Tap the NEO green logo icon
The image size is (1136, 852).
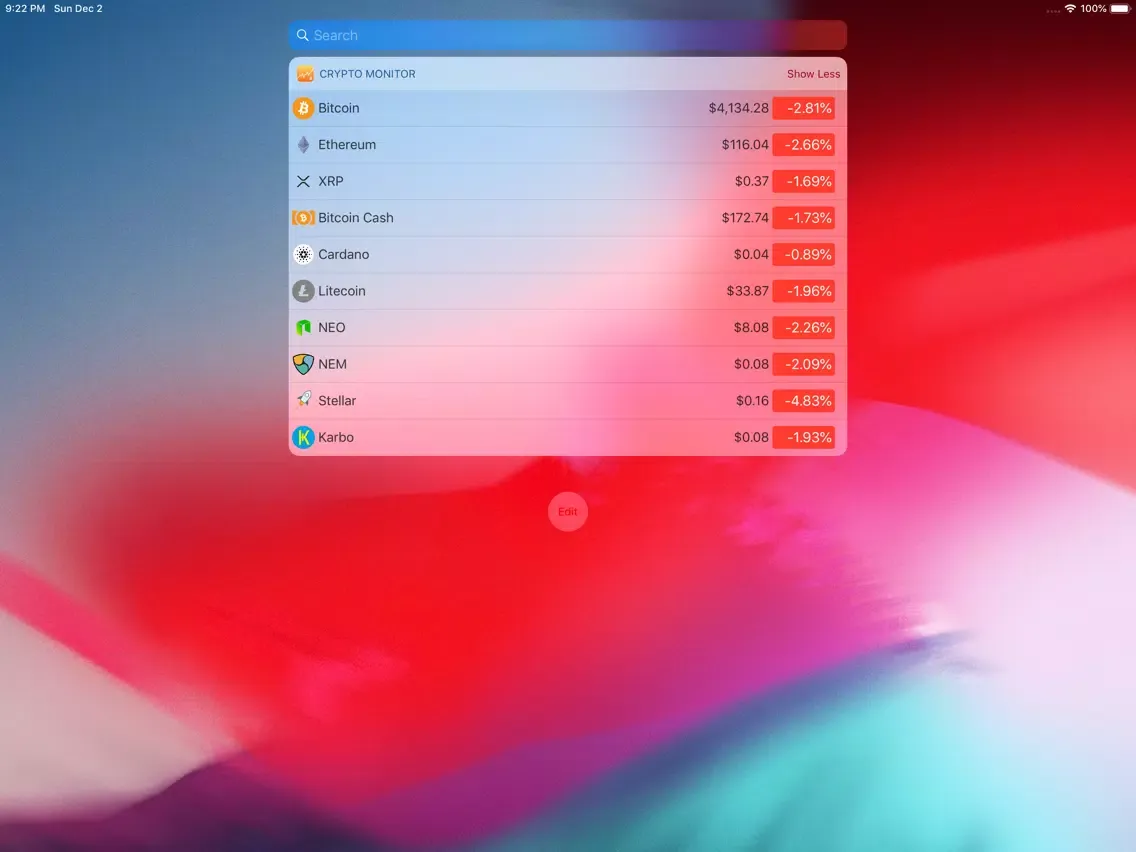click(x=303, y=327)
